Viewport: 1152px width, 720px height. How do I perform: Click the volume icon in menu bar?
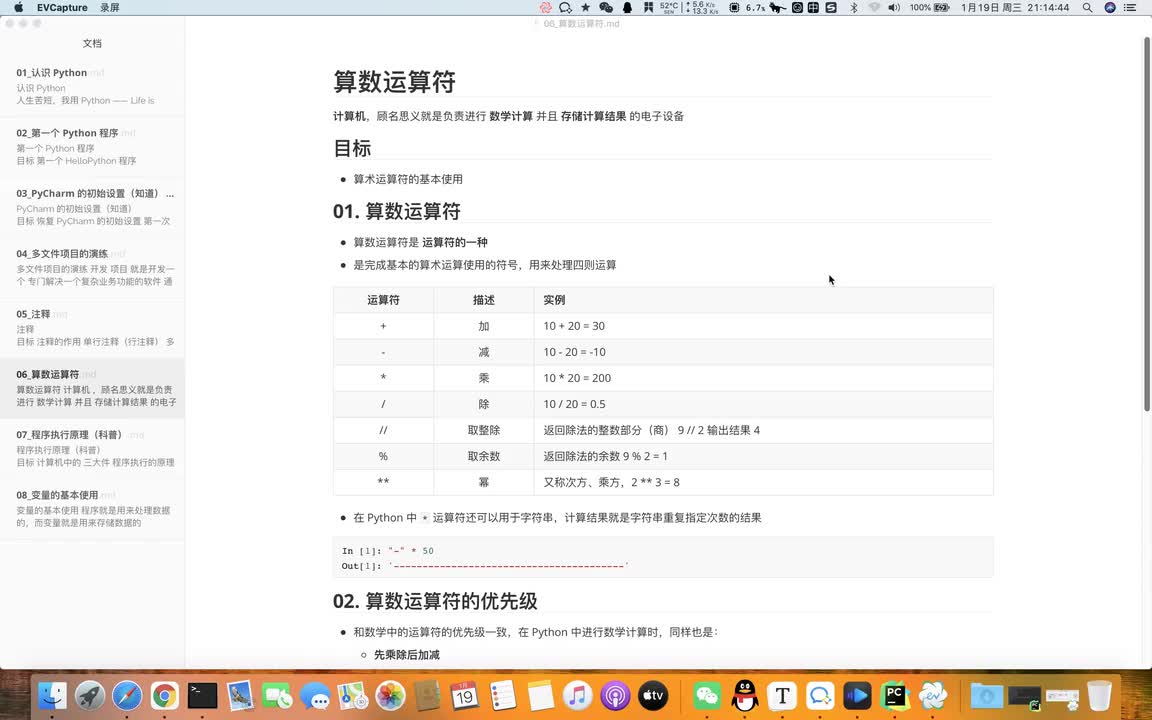point(893,7)
